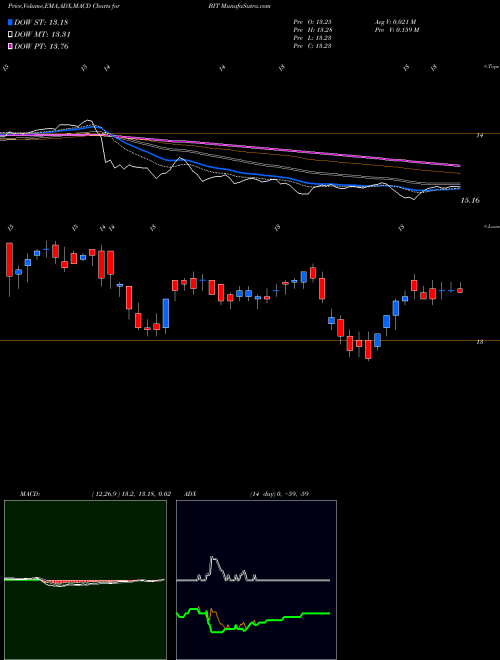500x660 pixels.
Task: Click the '<Tops' marker label
Action: click(491, 67)
